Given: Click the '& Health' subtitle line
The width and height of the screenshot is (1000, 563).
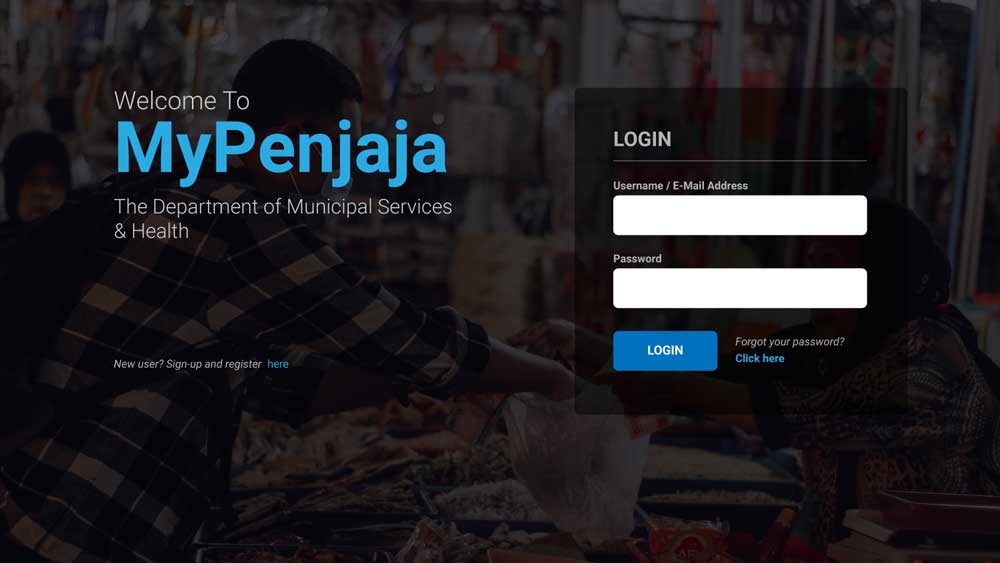Looking at the screenshot, I should pyautogui.click(x=151, y=231).
